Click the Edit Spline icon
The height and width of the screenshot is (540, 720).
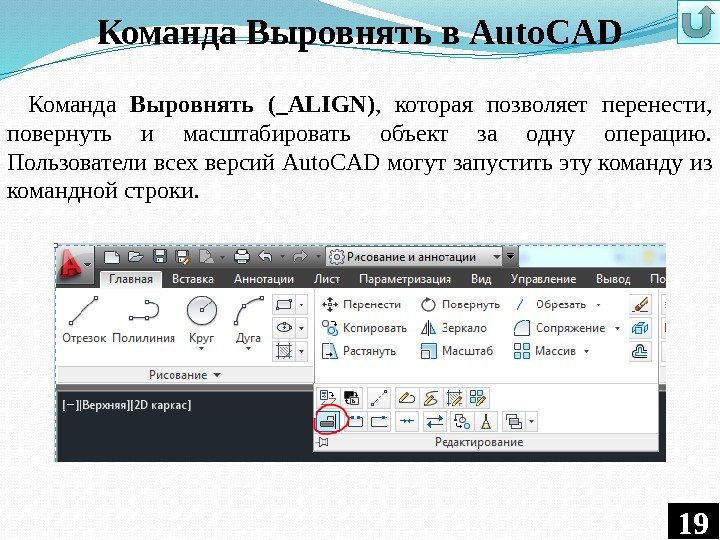tap(430, 398)
